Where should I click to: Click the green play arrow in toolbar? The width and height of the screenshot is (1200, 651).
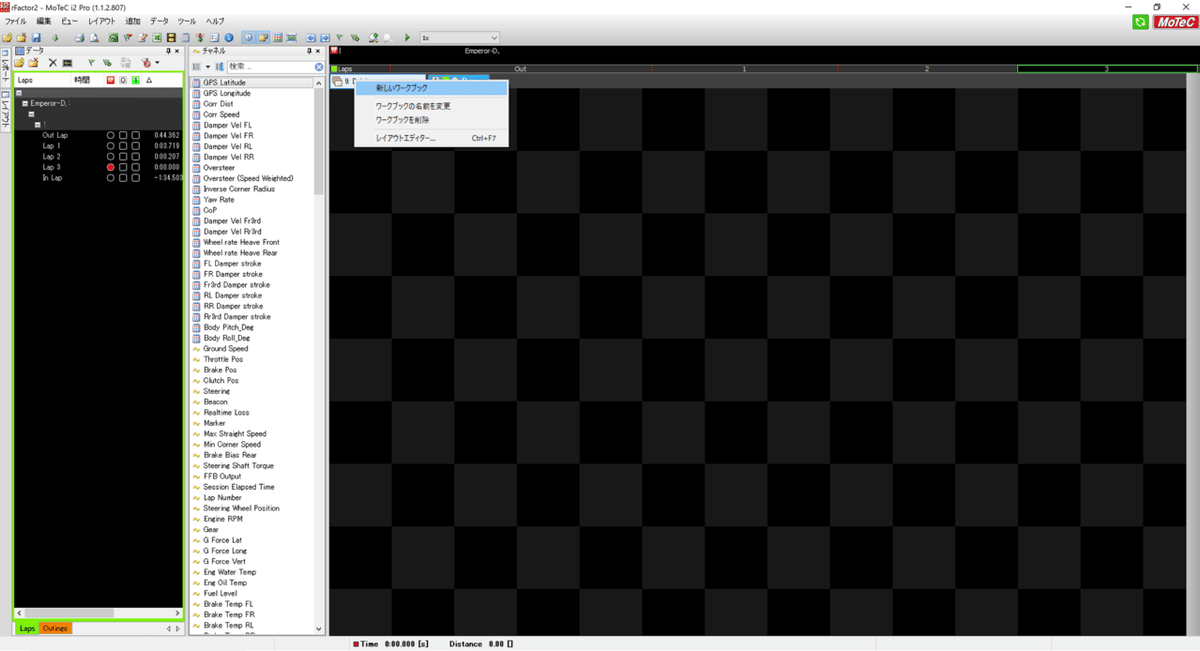(x=407, y=38)
